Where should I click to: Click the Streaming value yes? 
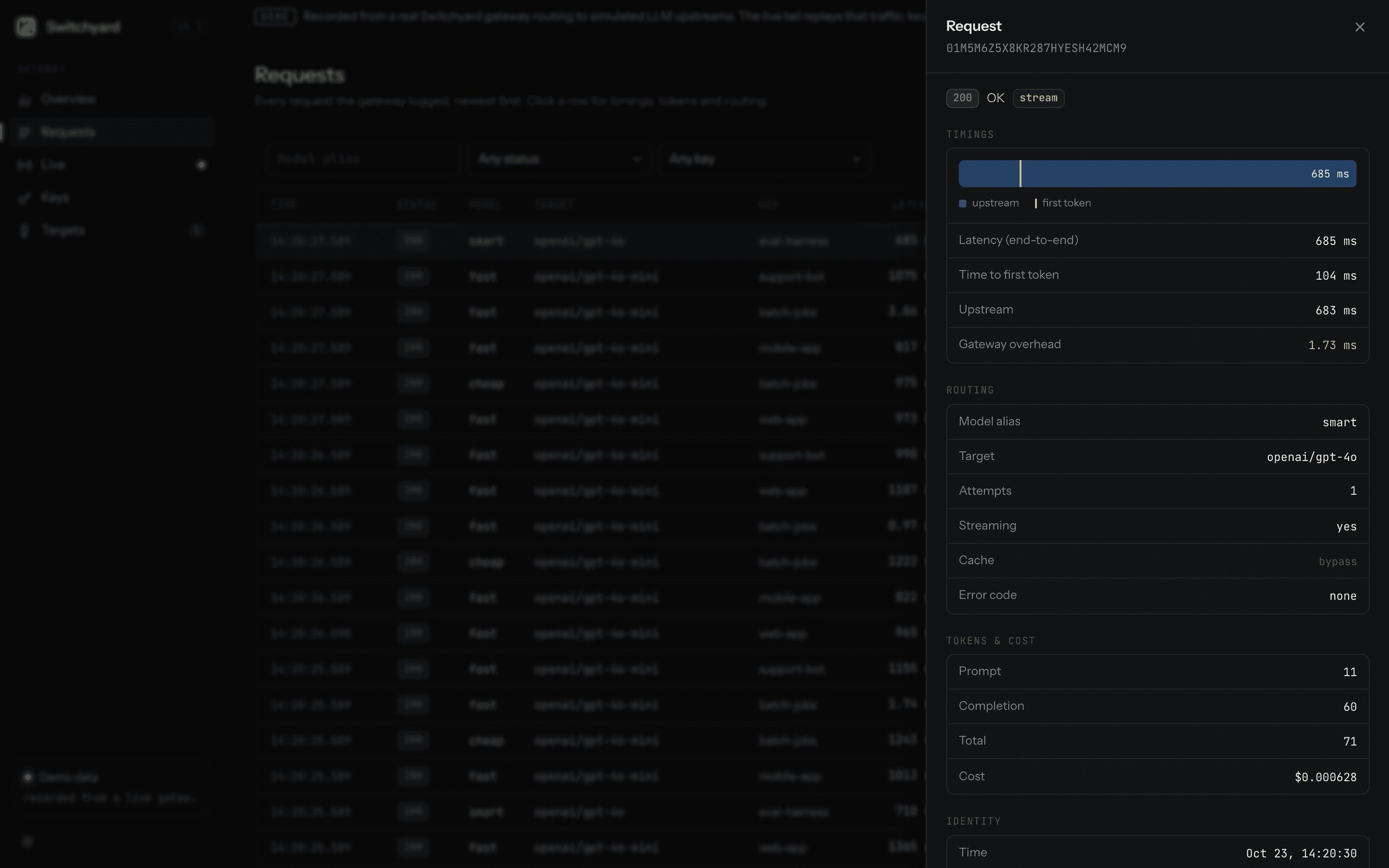pyautogui.click(x=1346, y=527)
